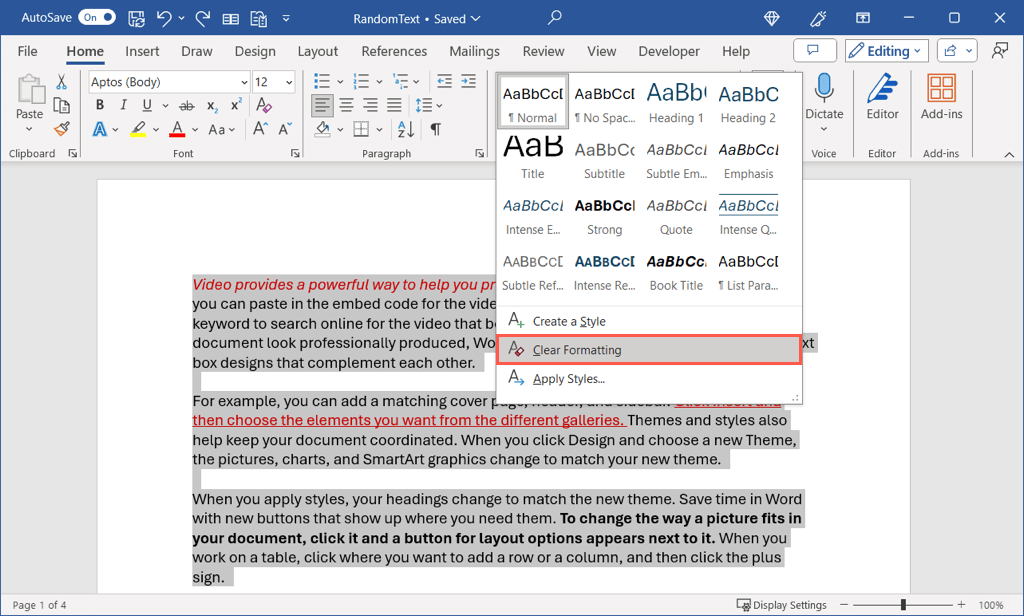
Task: Toggle Italic formatting
Action: [123, 106]
